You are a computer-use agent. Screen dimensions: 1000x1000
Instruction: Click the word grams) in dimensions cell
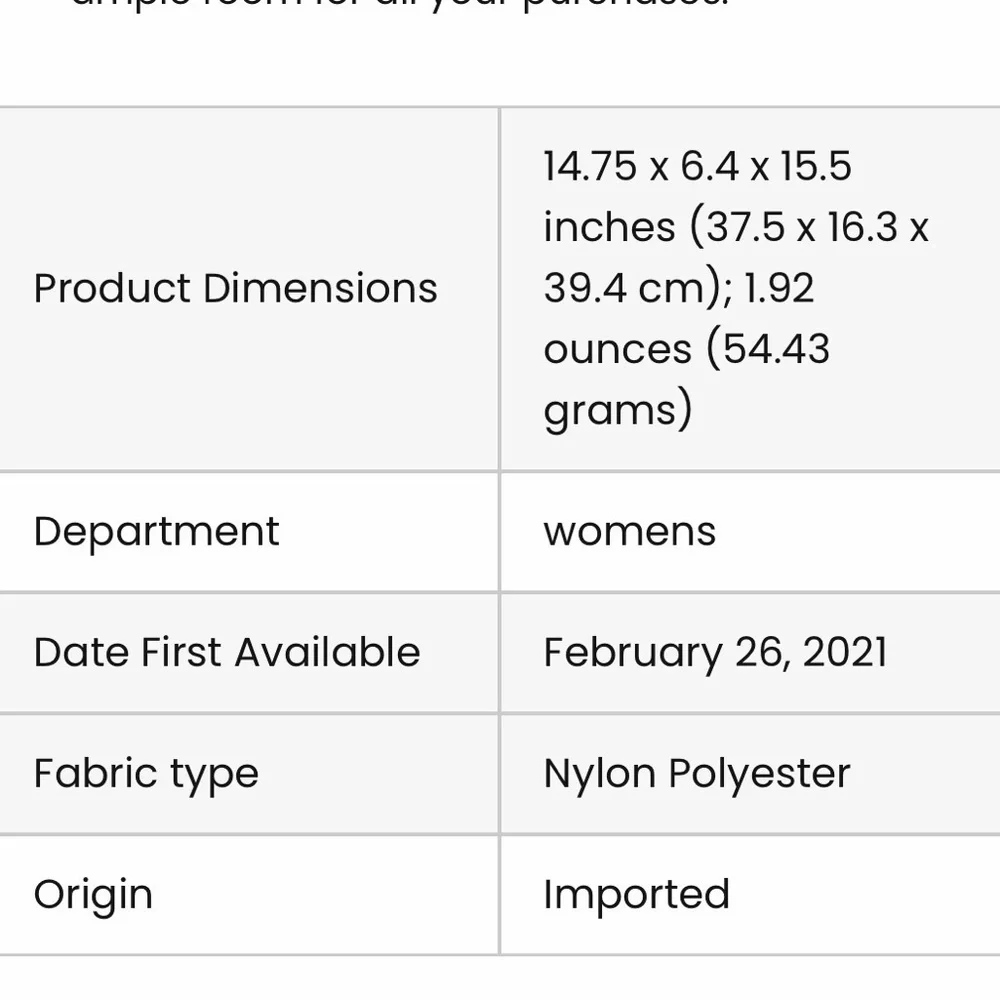tap(617, 409)
